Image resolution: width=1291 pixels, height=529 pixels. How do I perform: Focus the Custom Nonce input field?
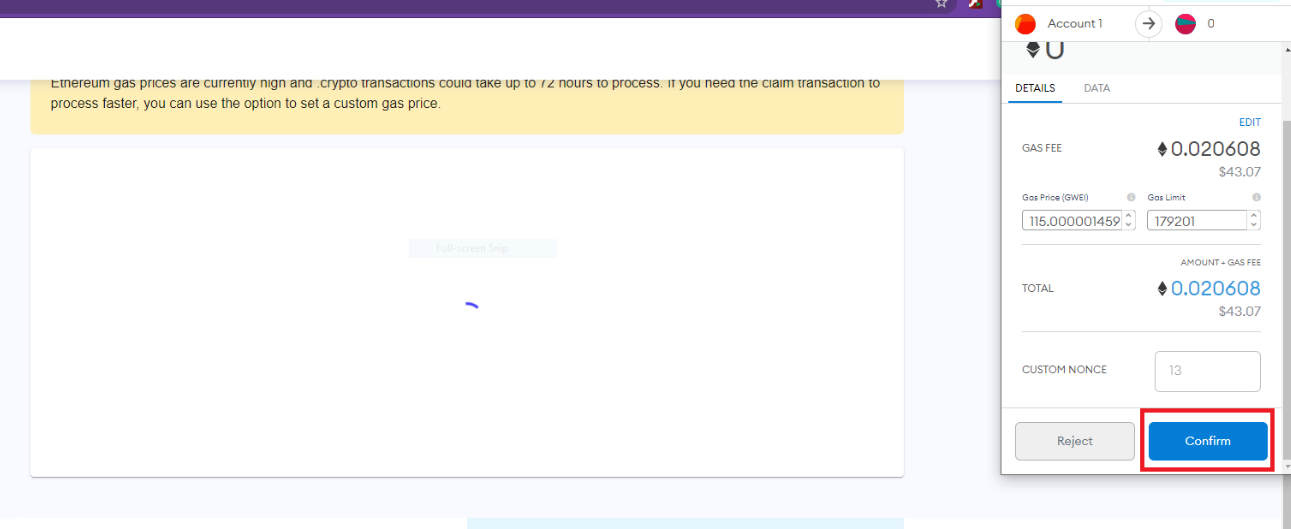(x=1207, y=371)
